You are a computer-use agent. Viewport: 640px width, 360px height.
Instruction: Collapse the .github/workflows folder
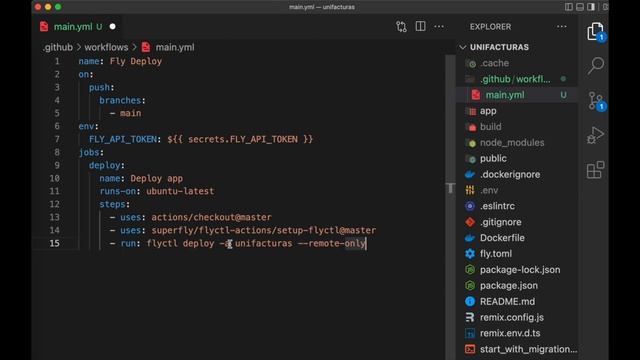[515, 79]
